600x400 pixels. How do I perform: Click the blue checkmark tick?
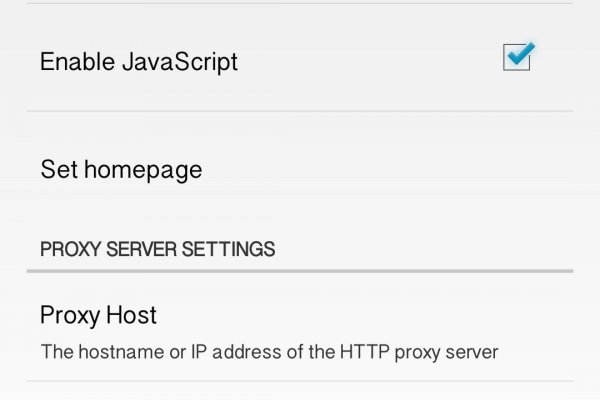(520, 55)
